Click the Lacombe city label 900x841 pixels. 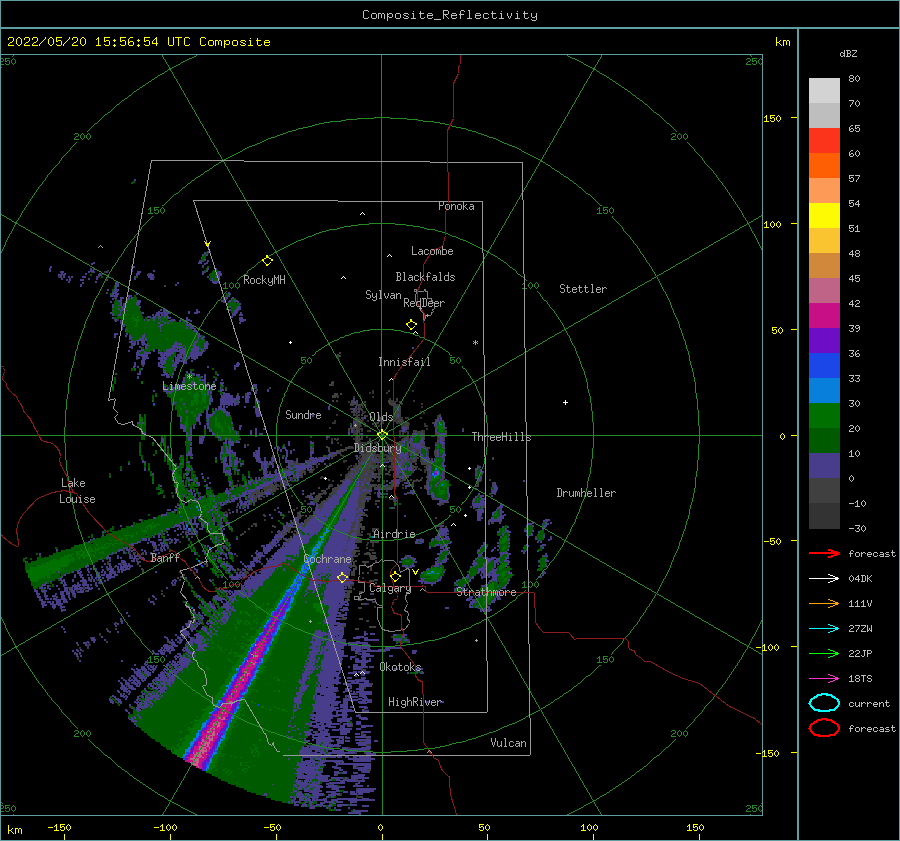[432, 251]
